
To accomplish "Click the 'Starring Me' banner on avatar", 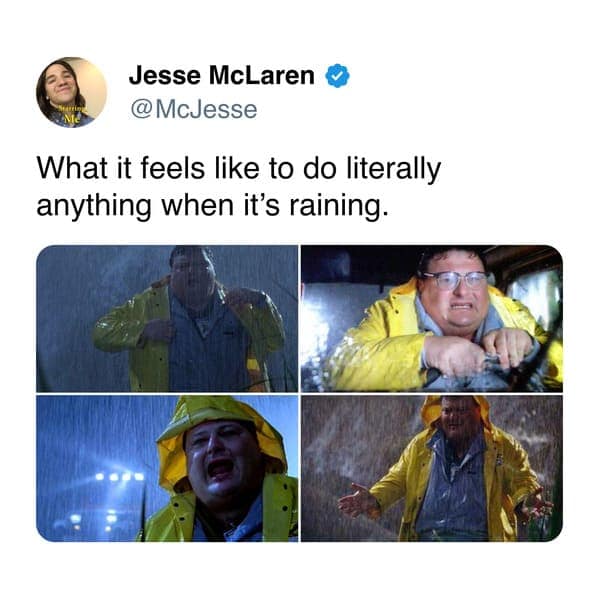I will click(71, 113).
